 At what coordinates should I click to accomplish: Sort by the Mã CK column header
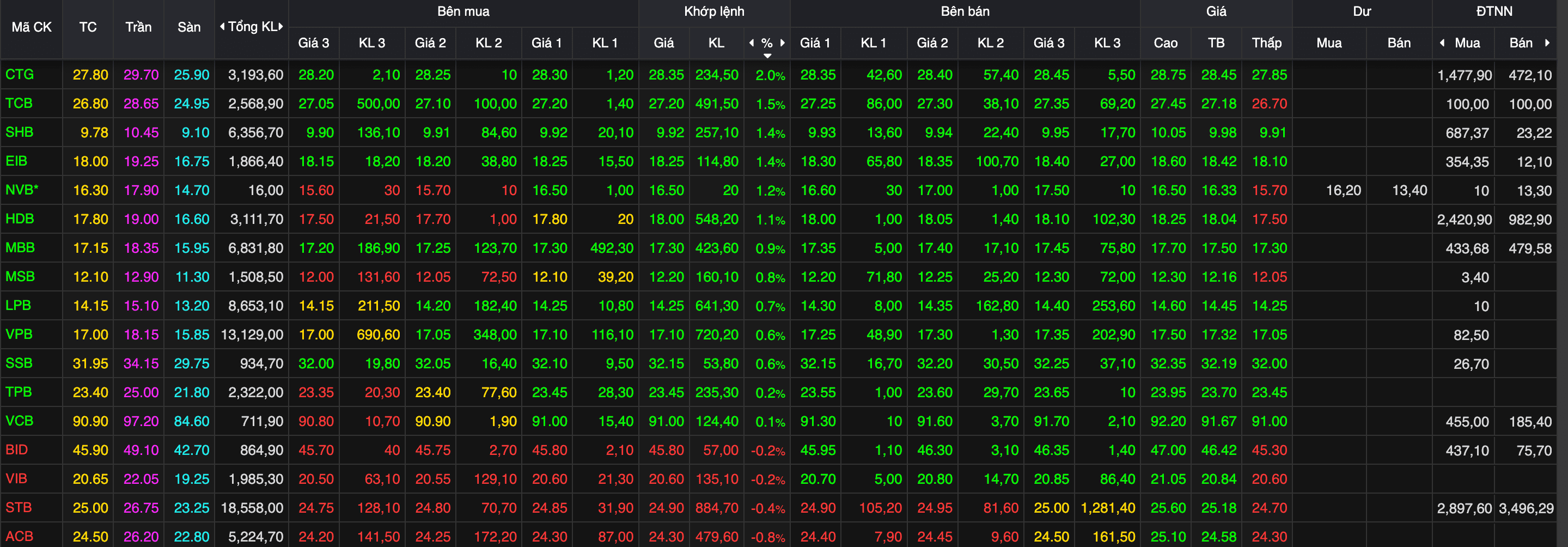click(32, 27)
